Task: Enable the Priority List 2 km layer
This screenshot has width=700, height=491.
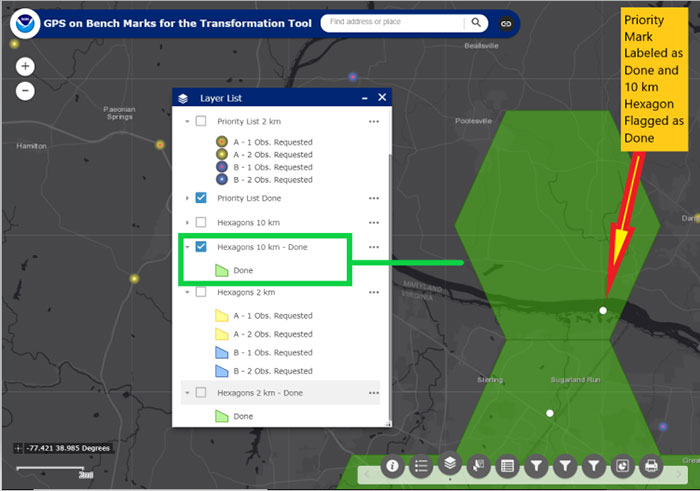Action: (x=201, y=121)
